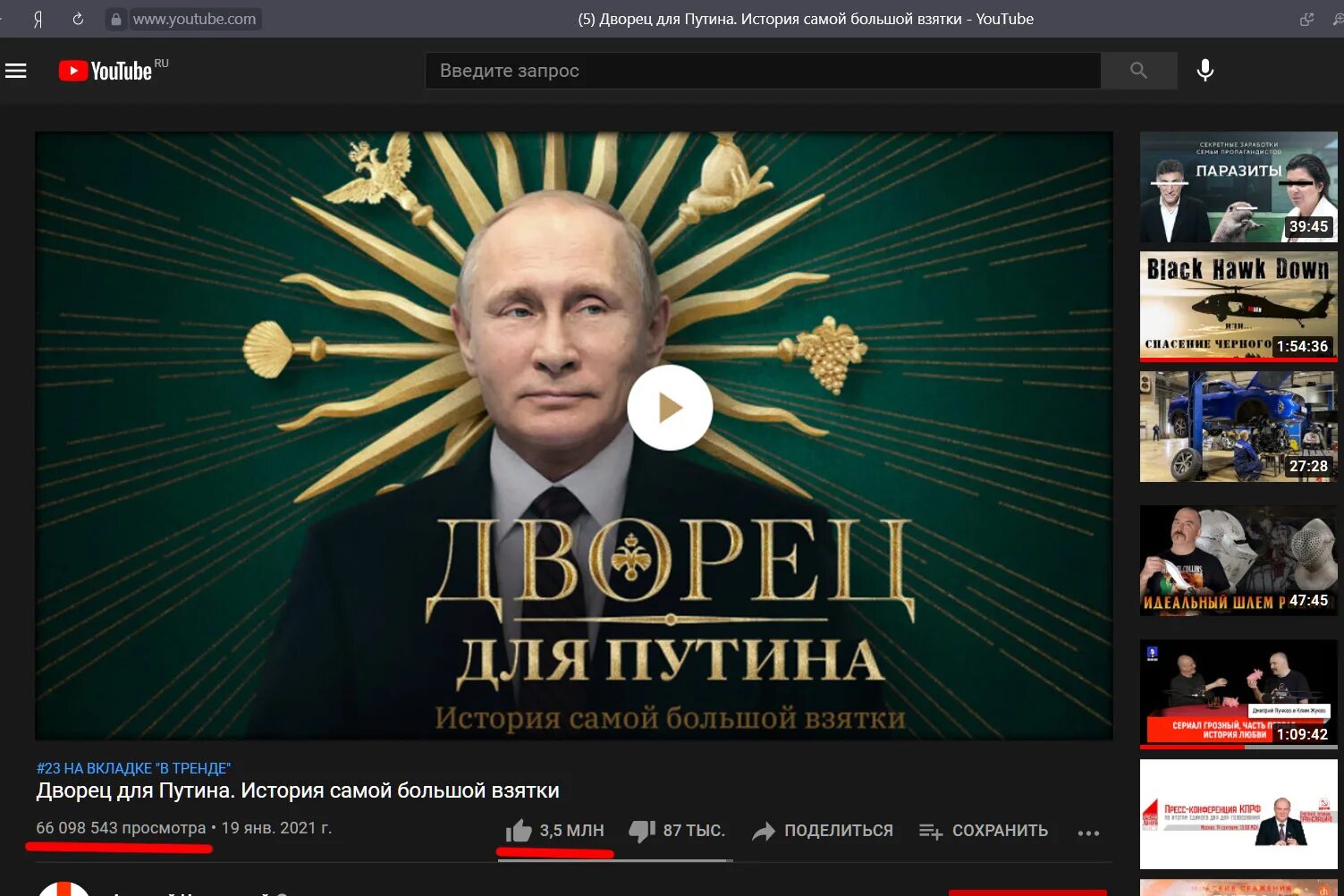
Task: Open the Пресс-конференция КПРФ video
Action: (x=1238, y=814)
